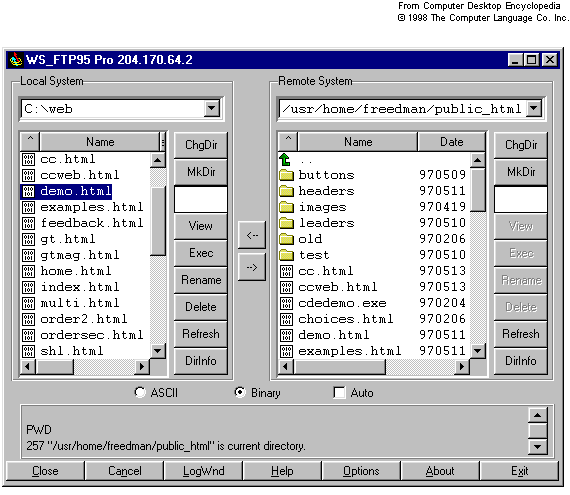The width and height of the screenshot is (570, 495).
Task: Click the file icon beside home.html
Action: click(x=28, y=271)
